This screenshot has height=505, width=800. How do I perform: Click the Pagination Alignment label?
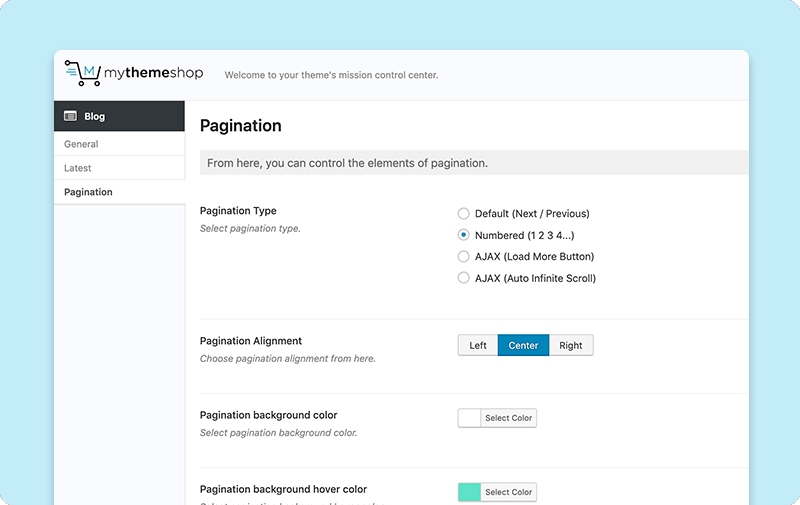pos(251,341)
